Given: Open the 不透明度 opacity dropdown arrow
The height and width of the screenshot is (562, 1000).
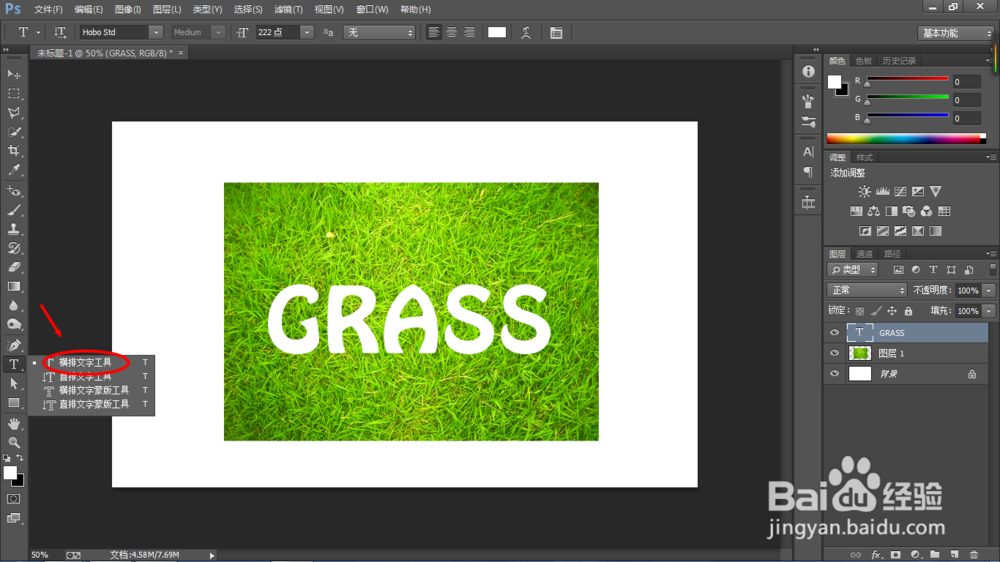Looking at the screenshot, I should click(x=989, y=290).
